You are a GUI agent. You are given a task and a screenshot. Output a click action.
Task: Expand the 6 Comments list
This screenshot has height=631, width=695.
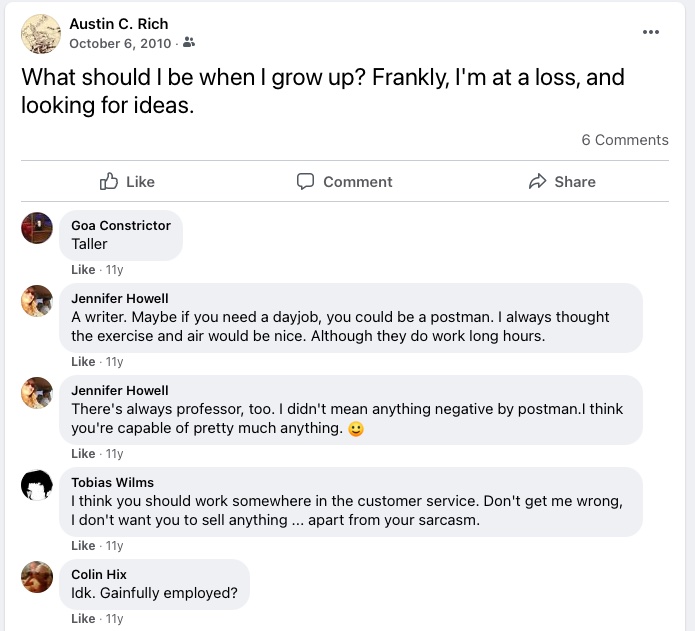pos(625,140)
